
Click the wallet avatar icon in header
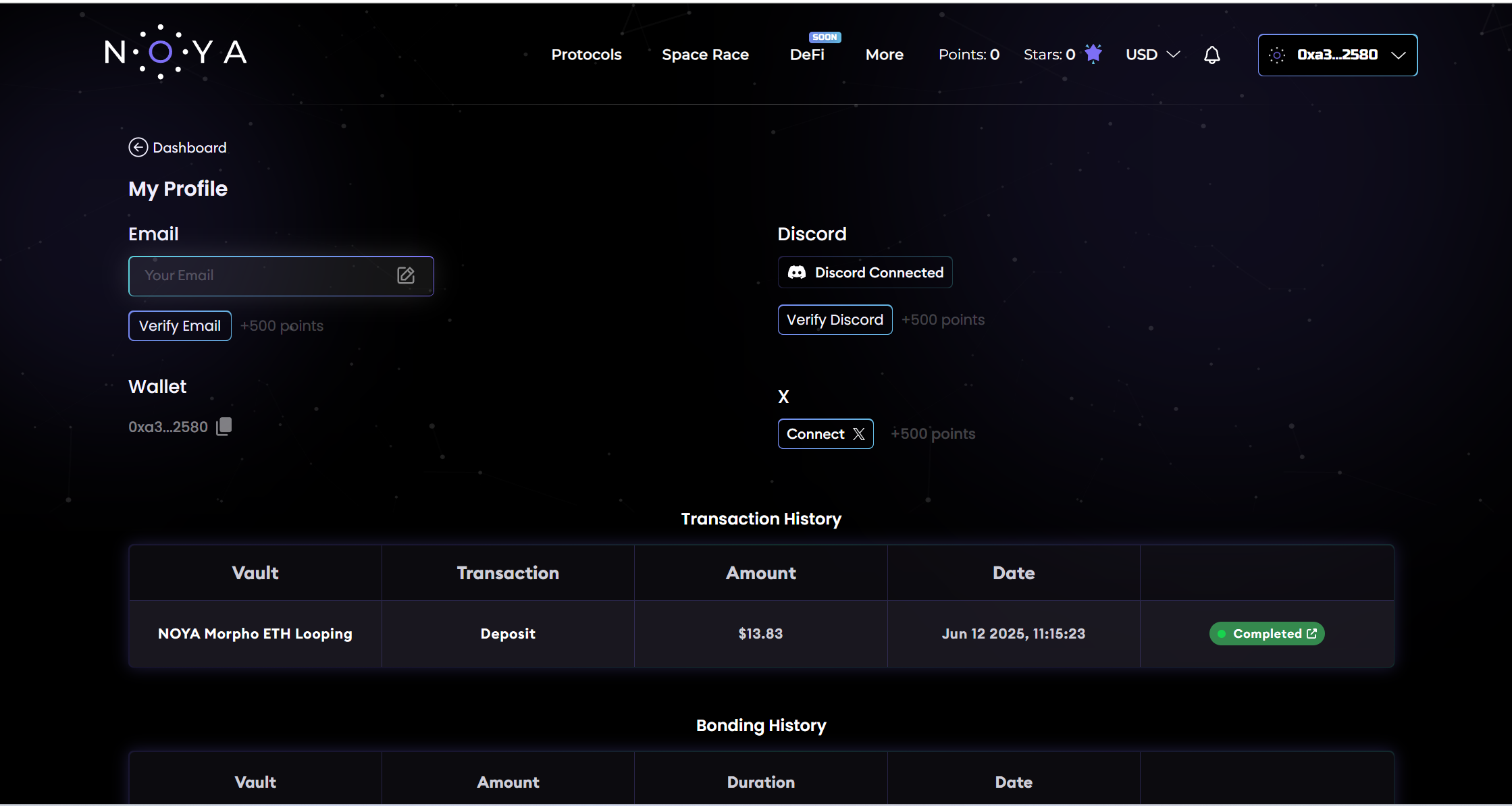click(1277, 55)
